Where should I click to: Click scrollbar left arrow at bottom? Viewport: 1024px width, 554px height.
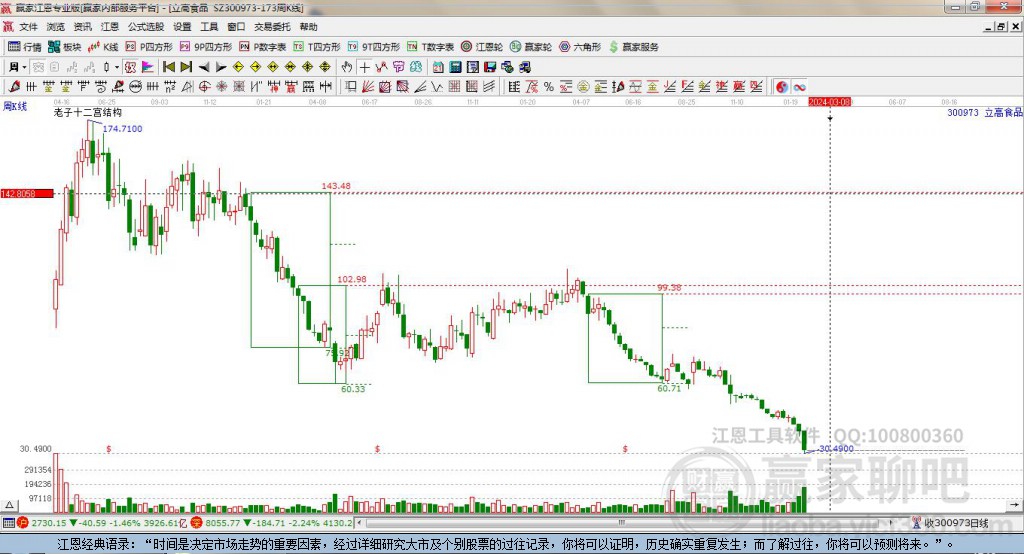359,523
